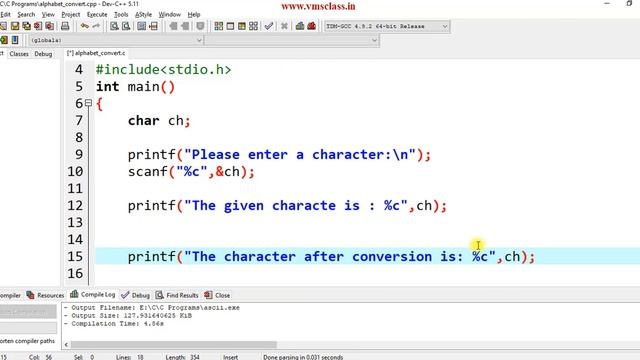
Task: Click the highlighted line 15 printf statement
Action: (x=331, y=257)
